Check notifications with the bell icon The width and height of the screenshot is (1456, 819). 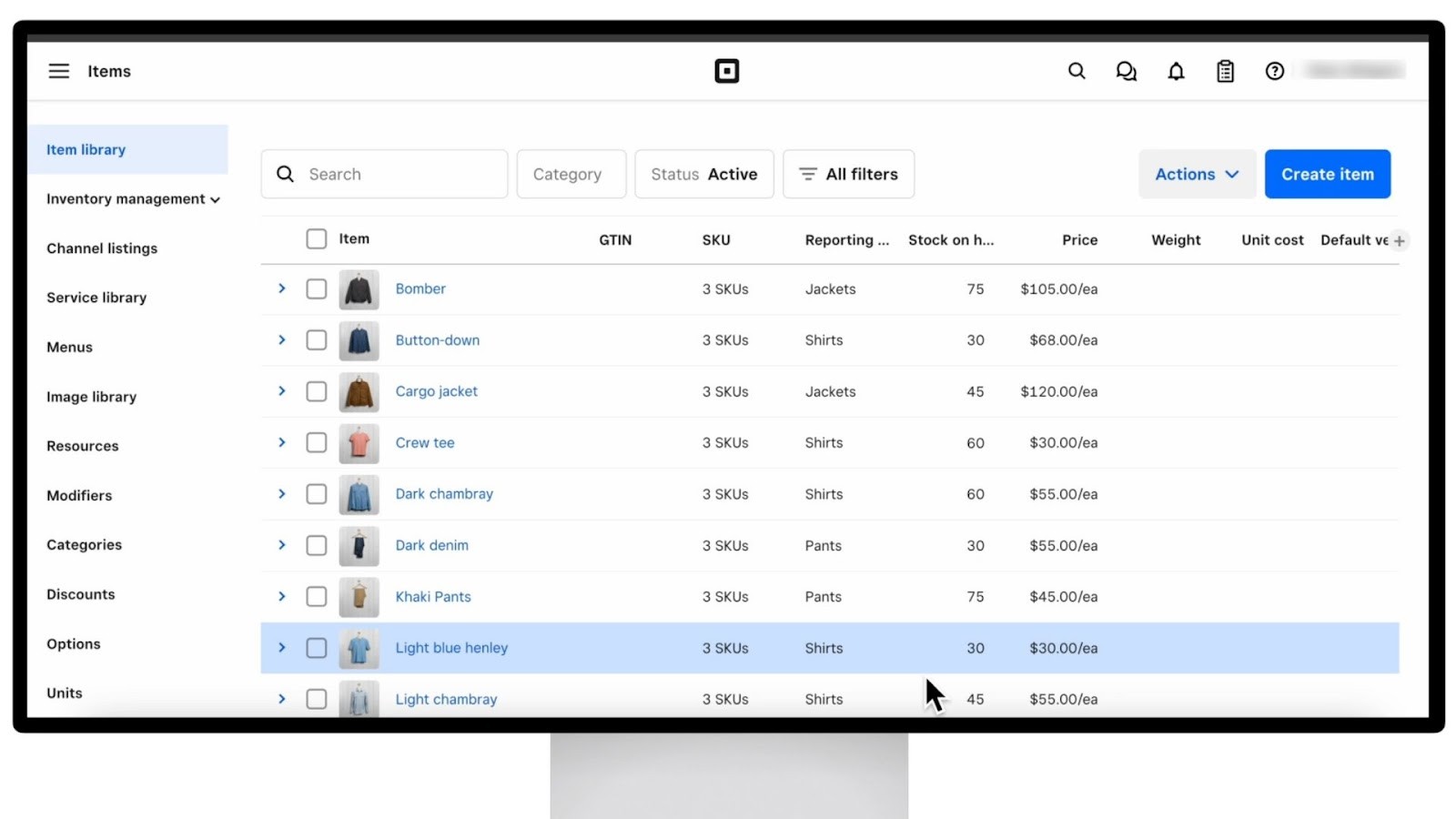(1176, 70)
